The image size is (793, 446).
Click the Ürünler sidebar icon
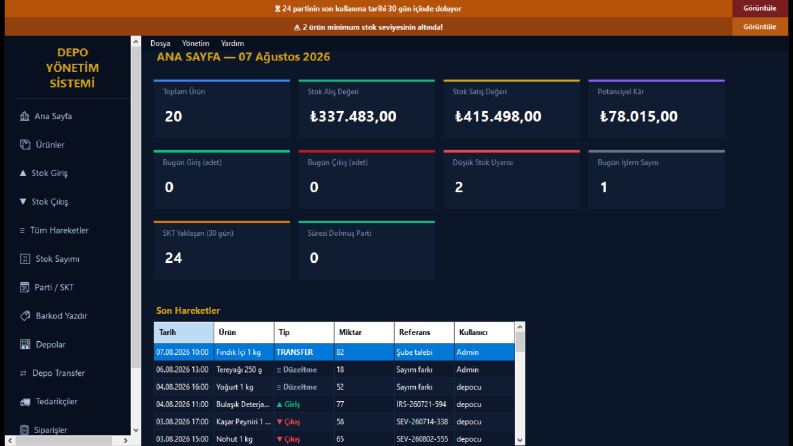pyautogui.click(x=25, y=145)
